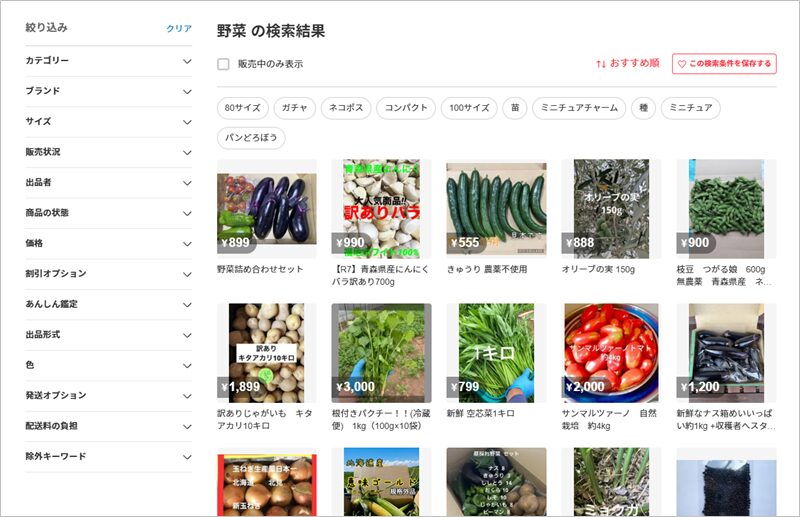Screen dimensions: 800x517
Task: Select the ガチャ keyword chip
Action: pyautogui.click(x=294, y=108)
